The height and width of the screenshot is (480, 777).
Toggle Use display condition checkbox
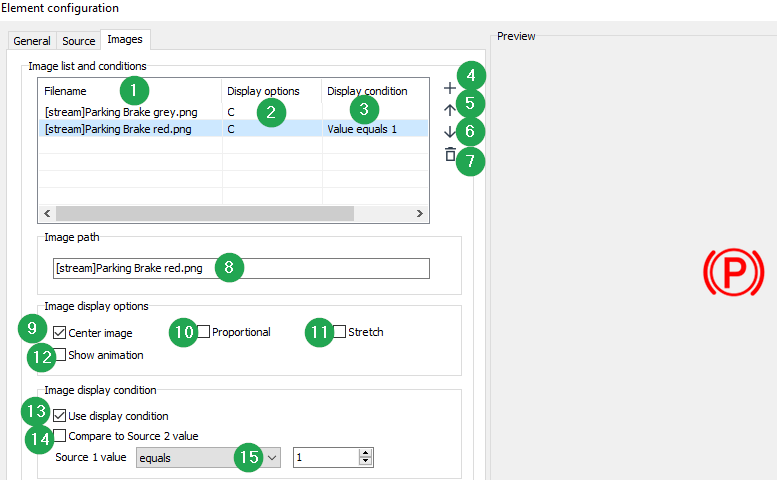click(61, 416)
